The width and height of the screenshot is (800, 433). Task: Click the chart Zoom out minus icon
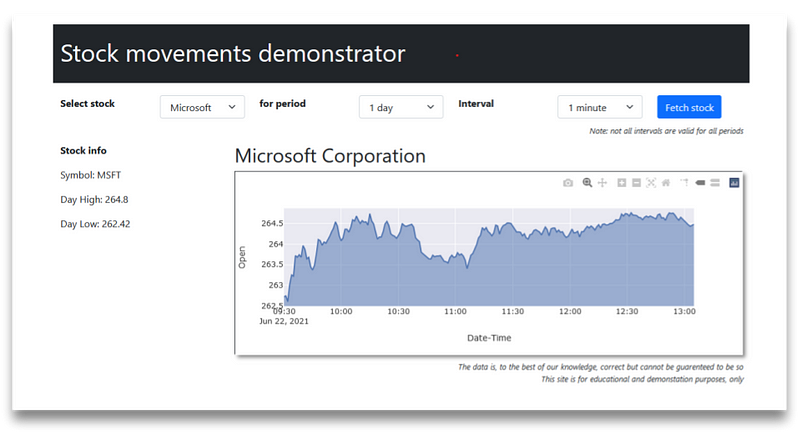(636, 183)
